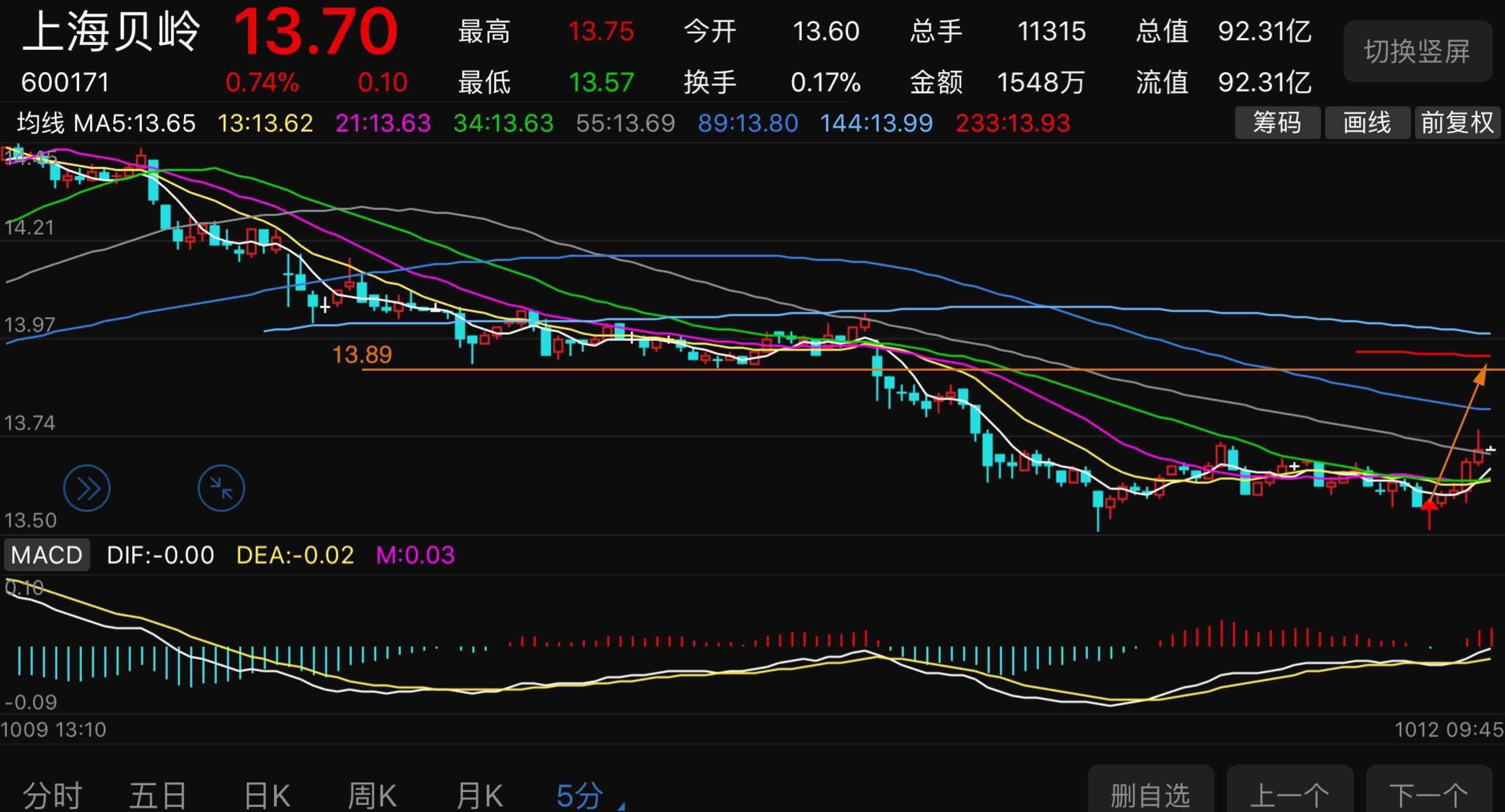Click the blue 89:13.80 moving average value
The height and width of the screenshot is (812, 1505).
[748, 123]
